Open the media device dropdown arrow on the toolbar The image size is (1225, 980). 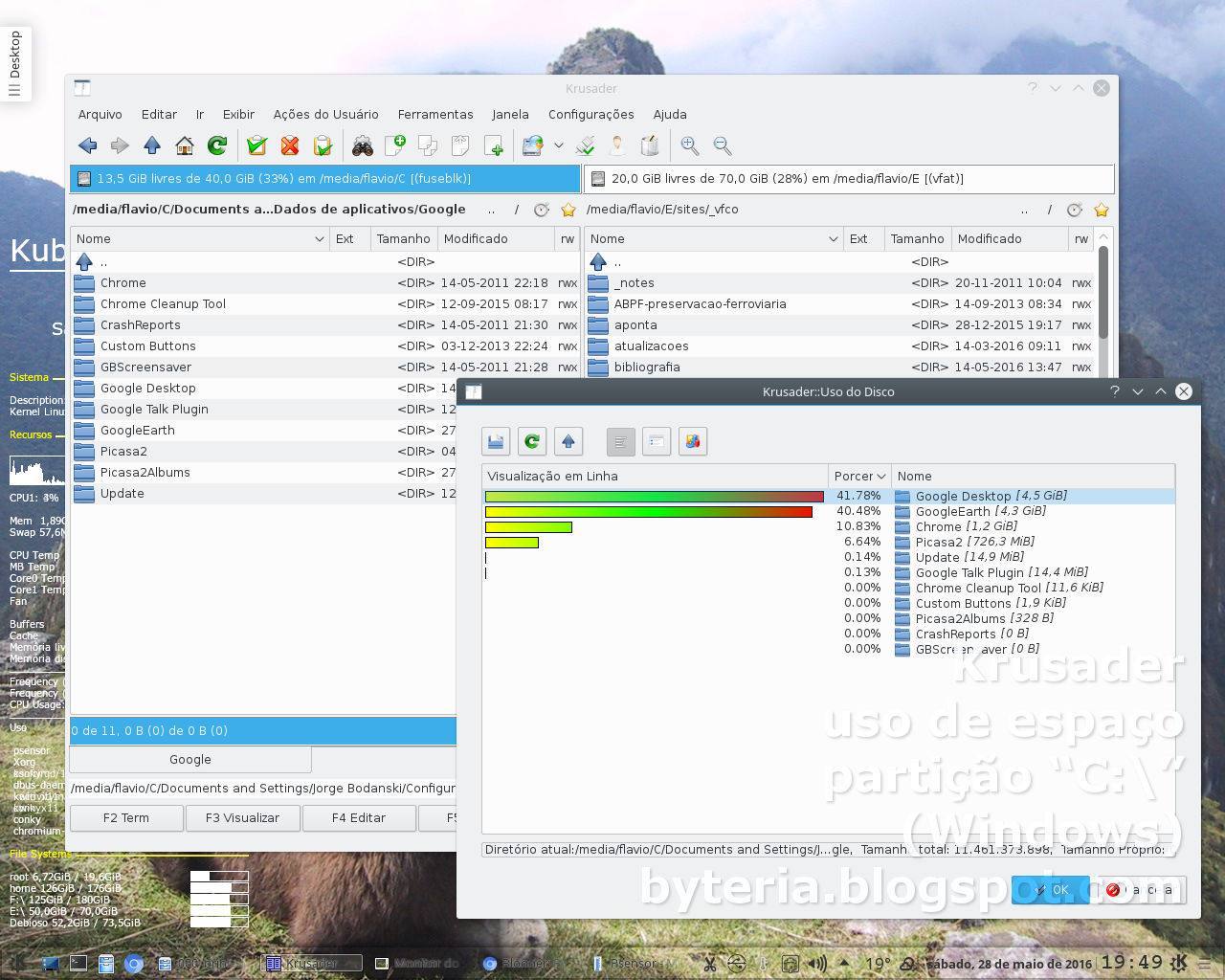pyautogui.click(x=558, y=145)
